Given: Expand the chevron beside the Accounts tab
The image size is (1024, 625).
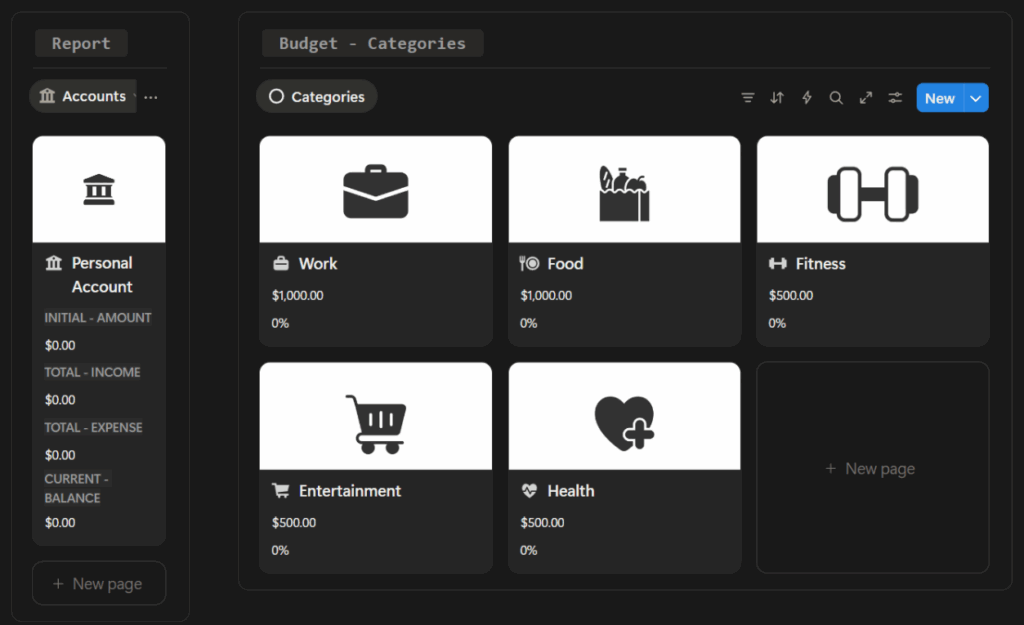Looking at the screenshot, I should [135, 97].
